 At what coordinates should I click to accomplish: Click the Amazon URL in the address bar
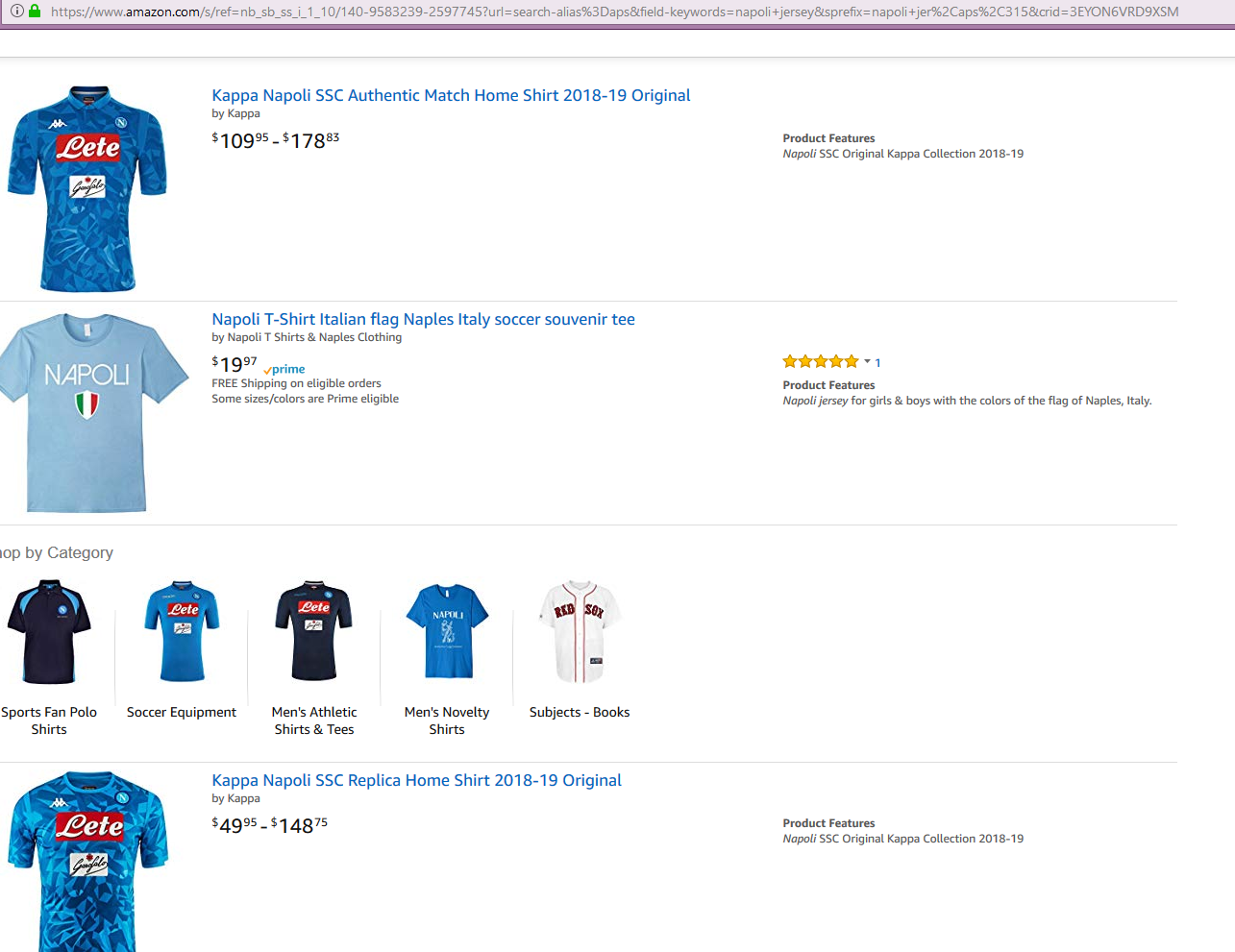coord(614,12)
